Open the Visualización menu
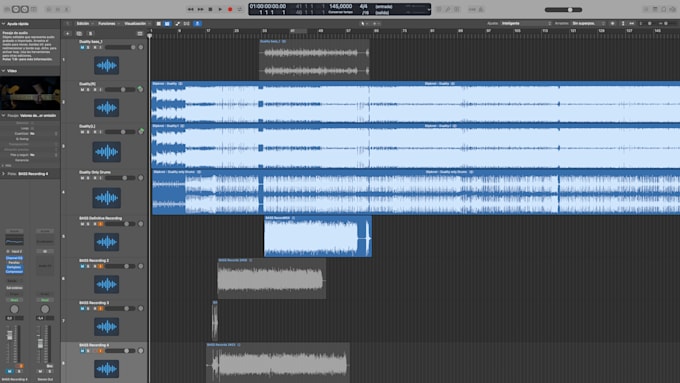This screenshot has width=680, height=383. click(137, 23)
